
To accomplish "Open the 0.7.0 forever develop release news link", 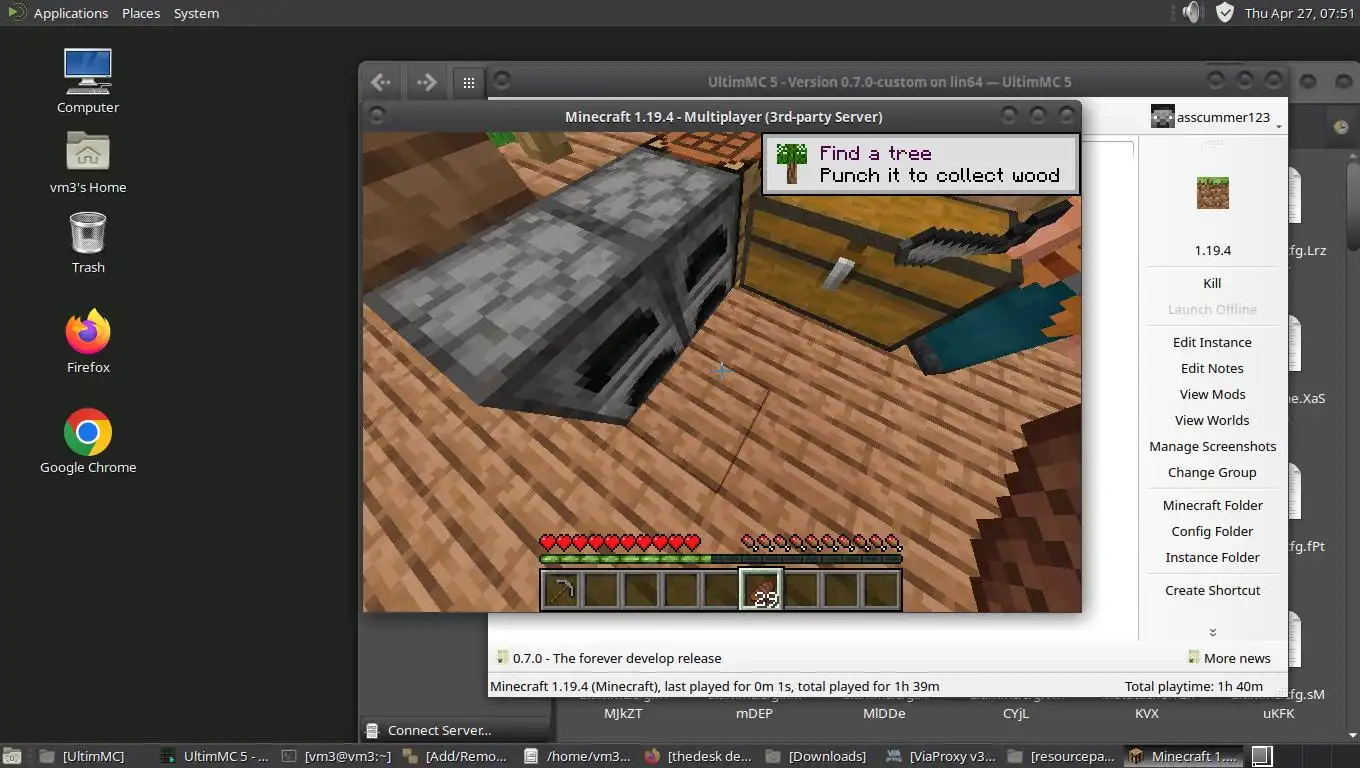I will coord(608,658).
